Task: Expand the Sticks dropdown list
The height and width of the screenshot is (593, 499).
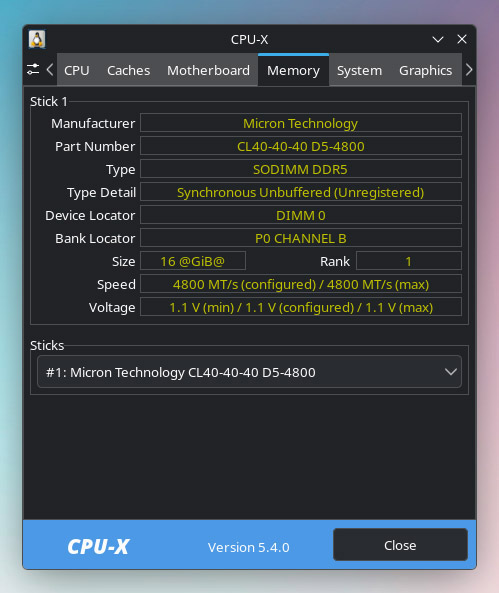Action: click(x=249, y=372)
